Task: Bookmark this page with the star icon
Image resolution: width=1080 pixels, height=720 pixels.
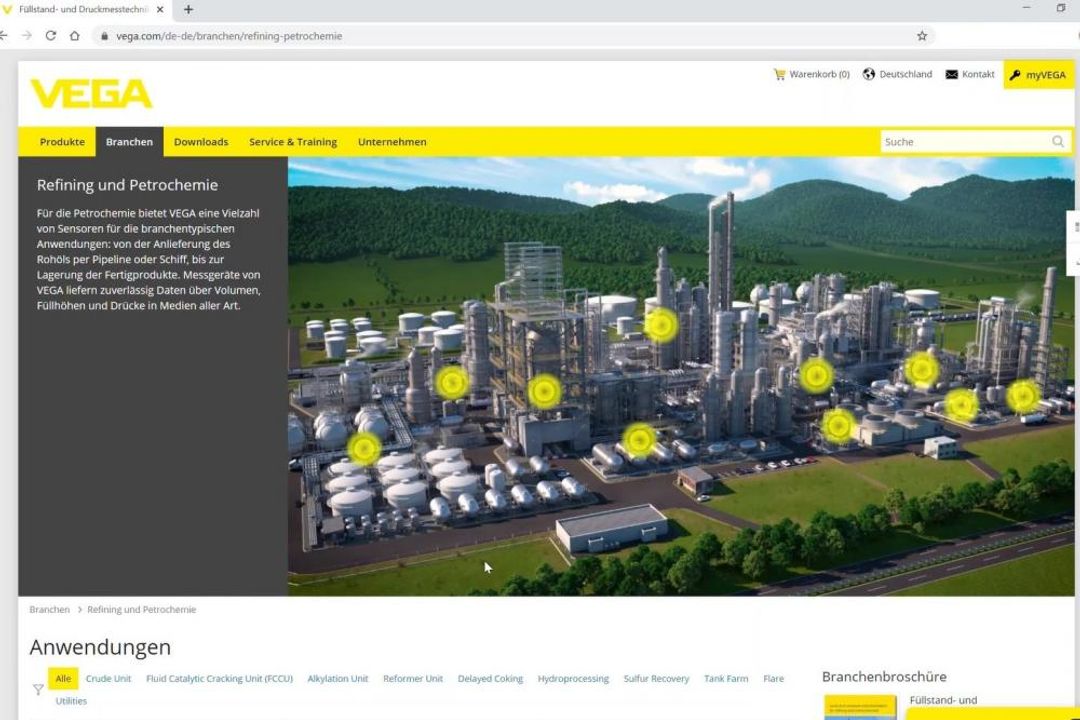Action: (x=922, y=36)
